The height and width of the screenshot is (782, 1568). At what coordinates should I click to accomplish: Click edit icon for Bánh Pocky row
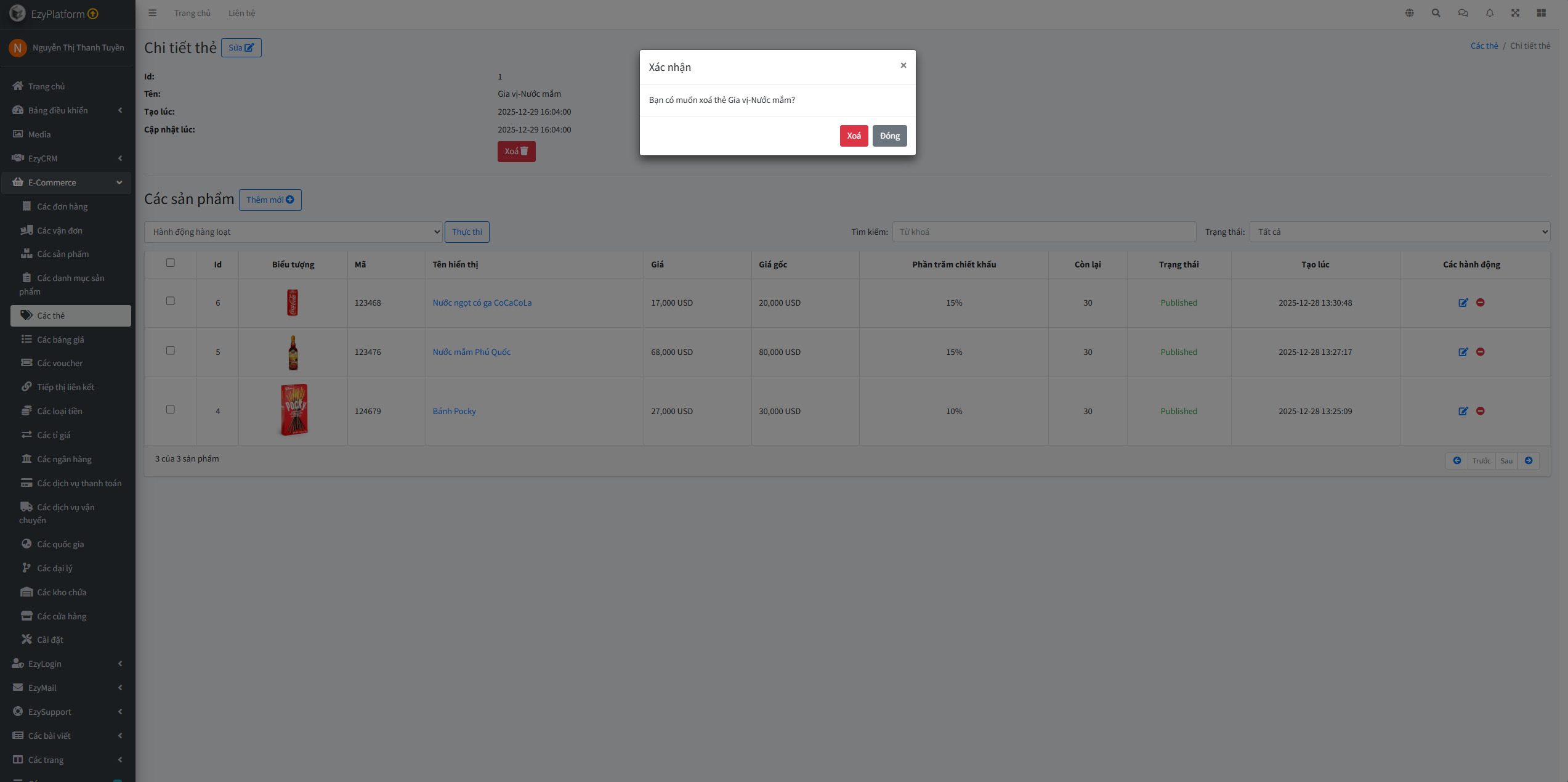pos(1463,411)
